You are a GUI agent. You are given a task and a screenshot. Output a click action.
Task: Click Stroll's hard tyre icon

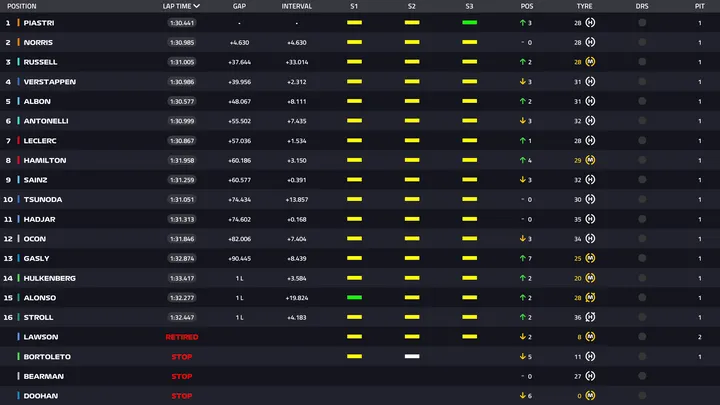click(x=590, y=317)
